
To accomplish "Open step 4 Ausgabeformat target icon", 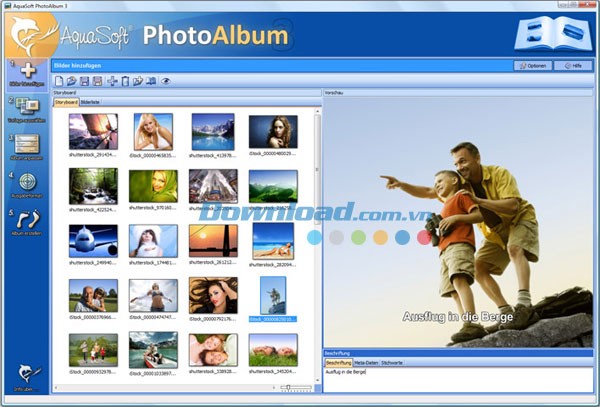I will (28, 182).
